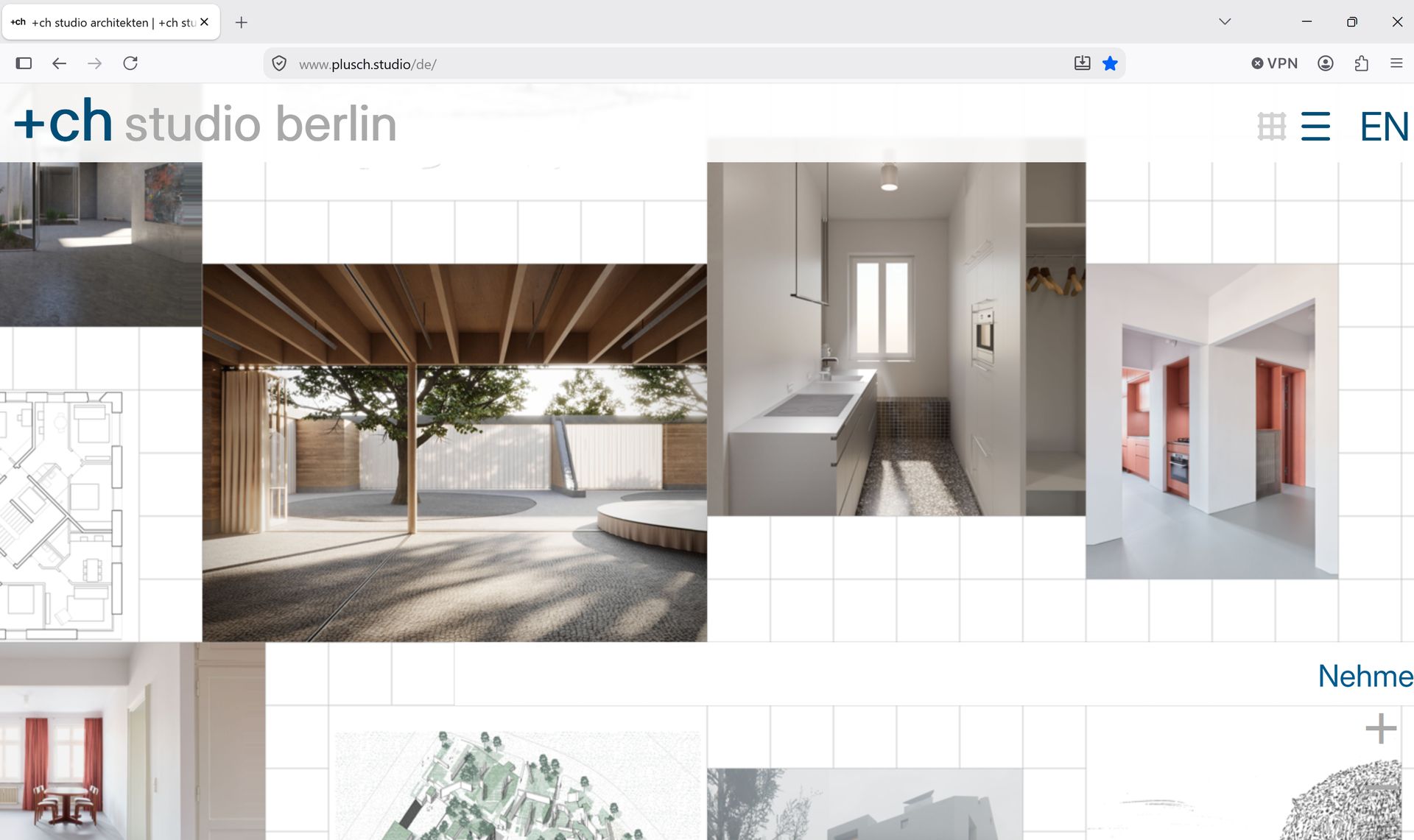Open the green axonometric site plan
This screenshot has height=840, width=1414.
click(518, 786)
